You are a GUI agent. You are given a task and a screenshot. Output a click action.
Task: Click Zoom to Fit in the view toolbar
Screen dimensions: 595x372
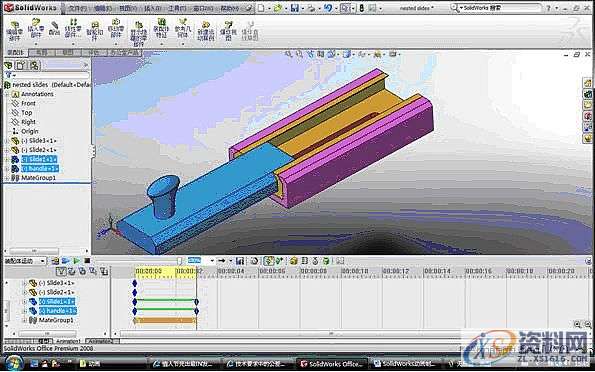(x=289, y=54)
